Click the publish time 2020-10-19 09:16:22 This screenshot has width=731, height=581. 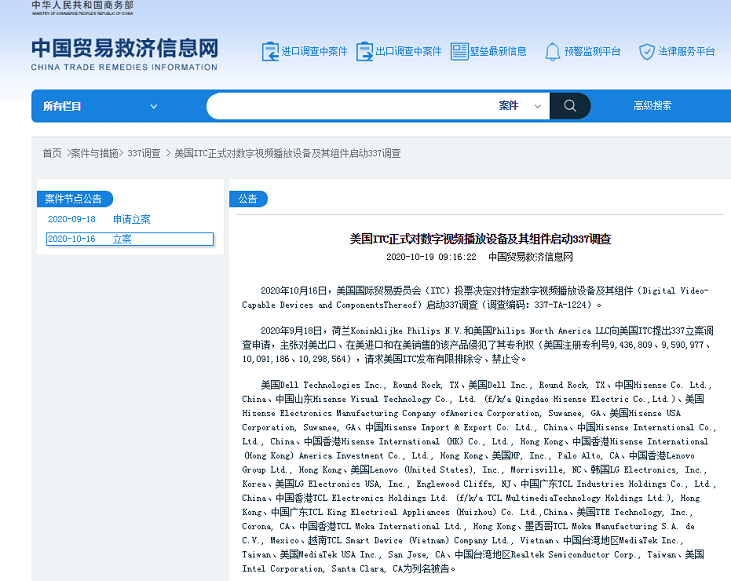pyautogui.click(x=431, y=257)
